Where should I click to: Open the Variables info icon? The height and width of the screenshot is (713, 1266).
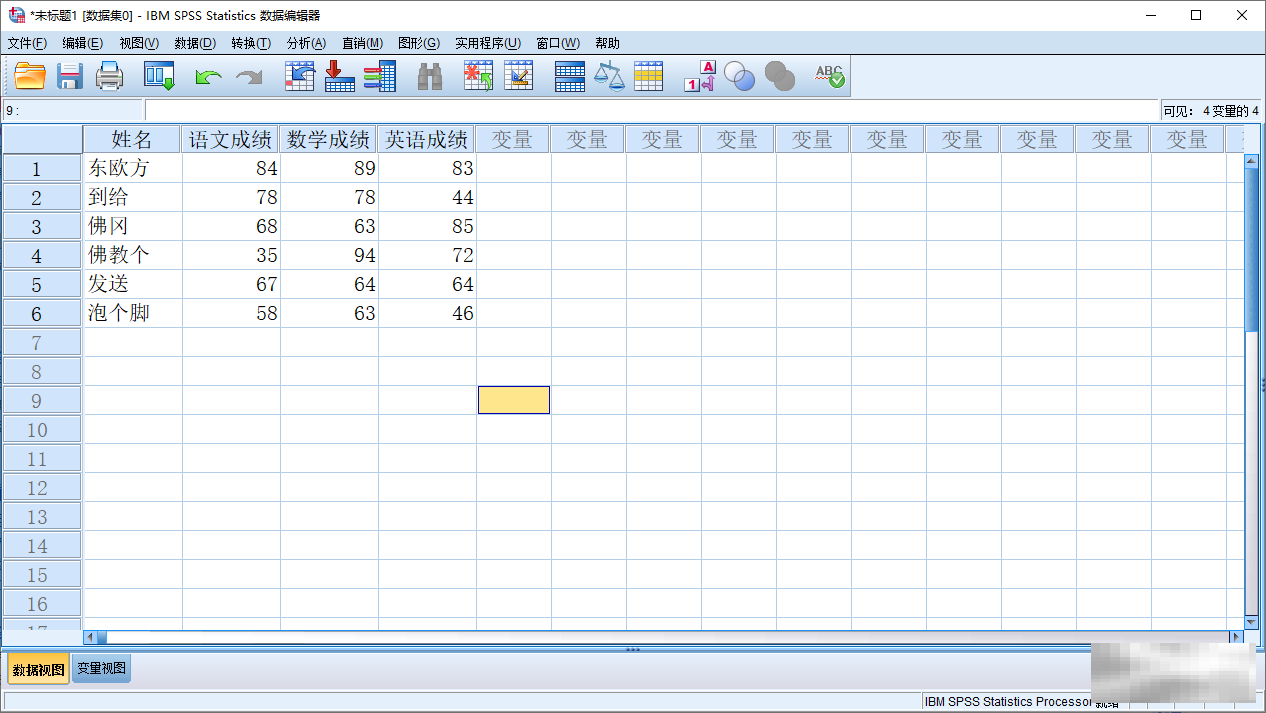[380, 76]
